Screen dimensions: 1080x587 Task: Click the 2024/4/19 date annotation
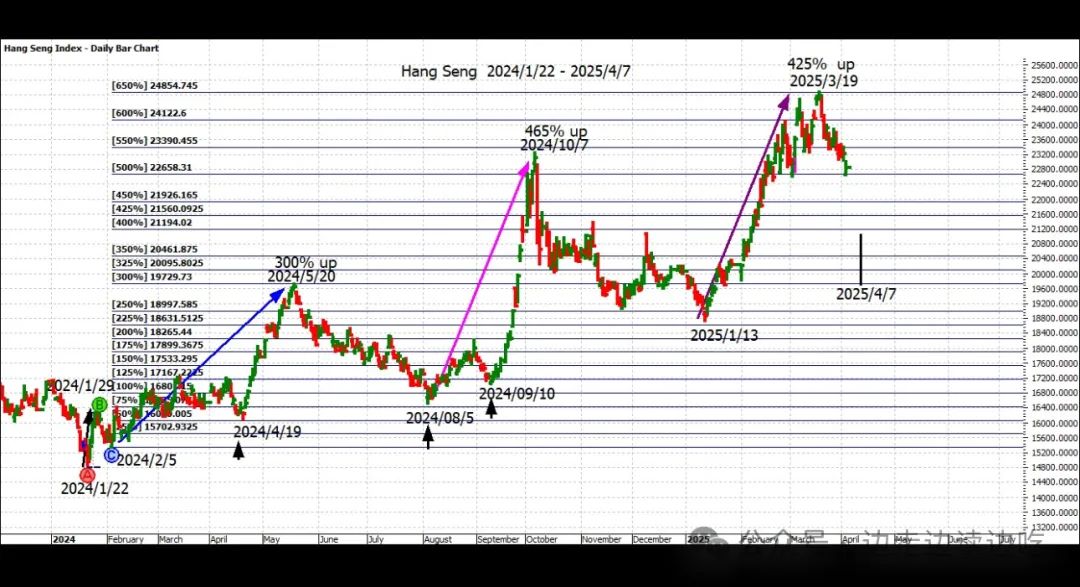pyautogui.click(x=267, y=432)
